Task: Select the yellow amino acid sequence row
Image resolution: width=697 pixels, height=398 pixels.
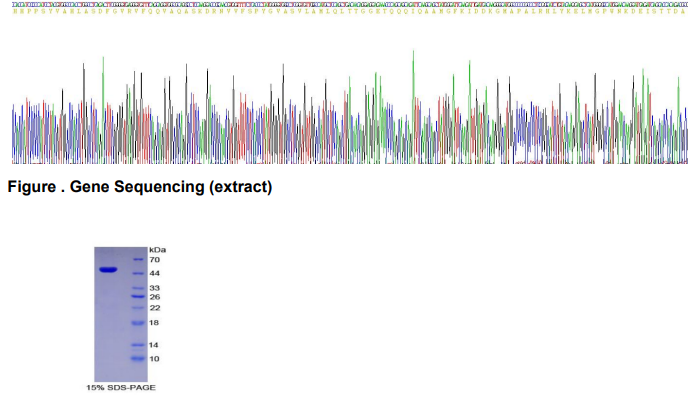Action: (350, 11)
